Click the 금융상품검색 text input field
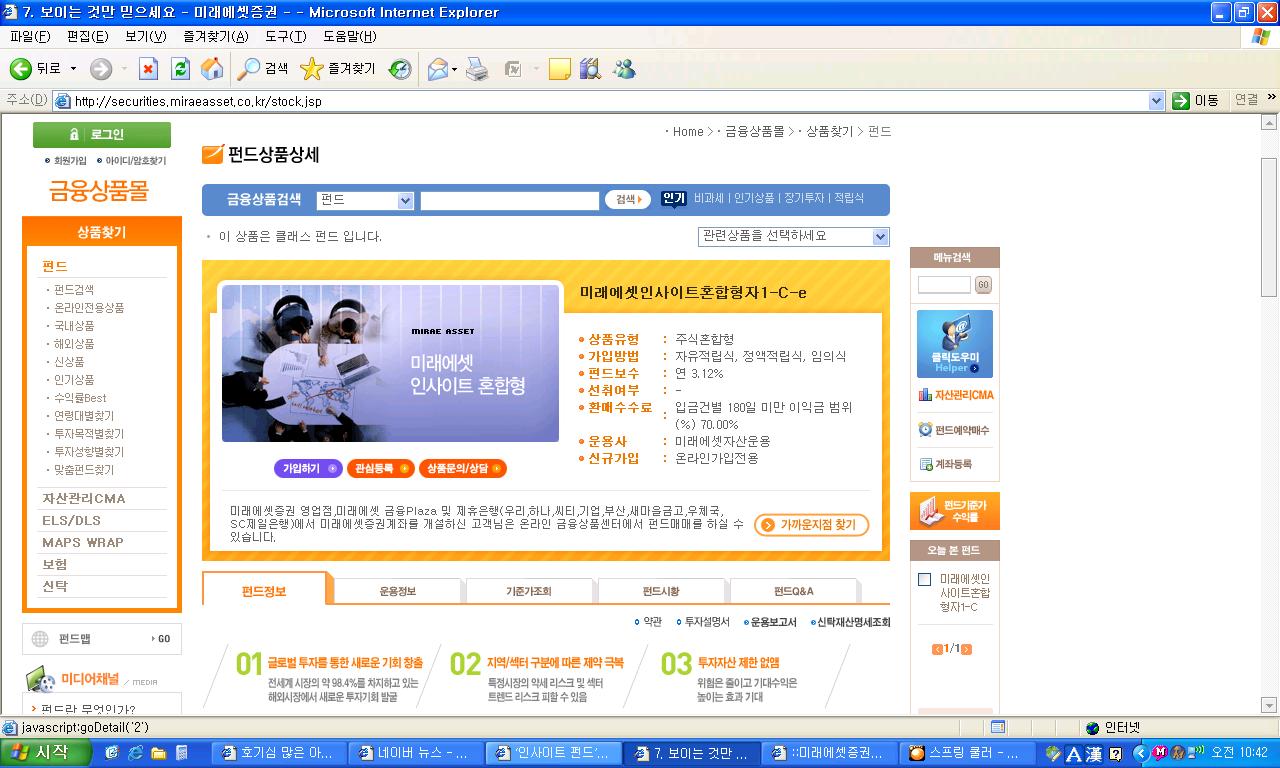 click(x=510, y=200)
